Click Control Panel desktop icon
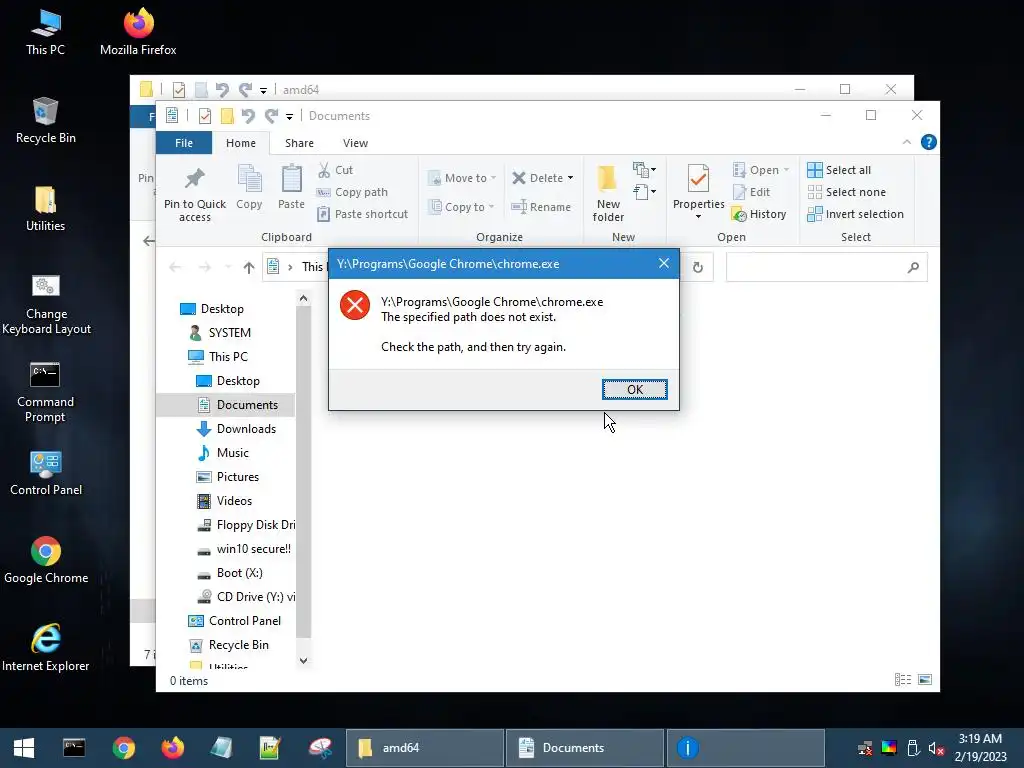1024x768 pixels. click(x=46, y=473)
